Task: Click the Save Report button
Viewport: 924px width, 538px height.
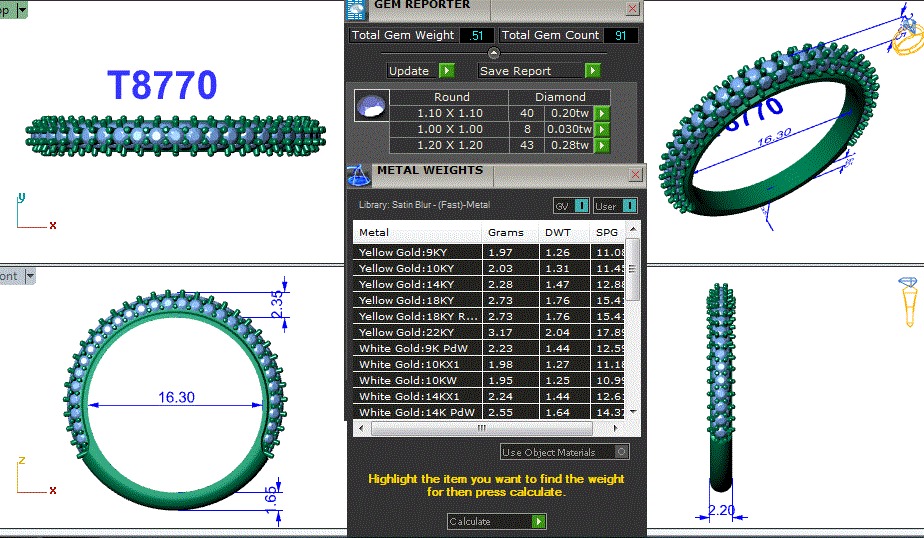Action: coord(530,71)
